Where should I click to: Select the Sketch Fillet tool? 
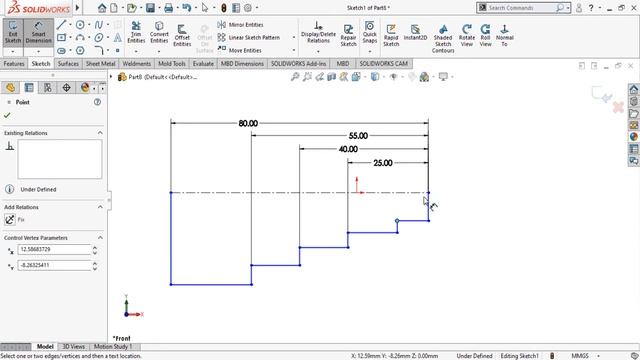pyautogui.click(x=99, y=50)
